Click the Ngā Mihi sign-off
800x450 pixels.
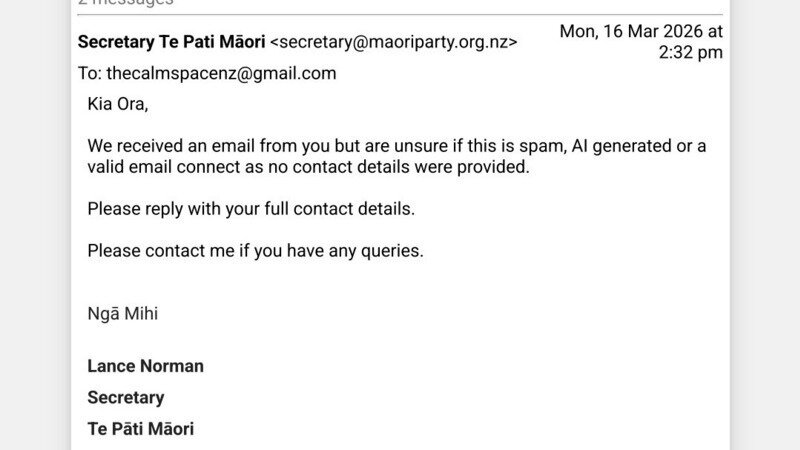point(122,314)
